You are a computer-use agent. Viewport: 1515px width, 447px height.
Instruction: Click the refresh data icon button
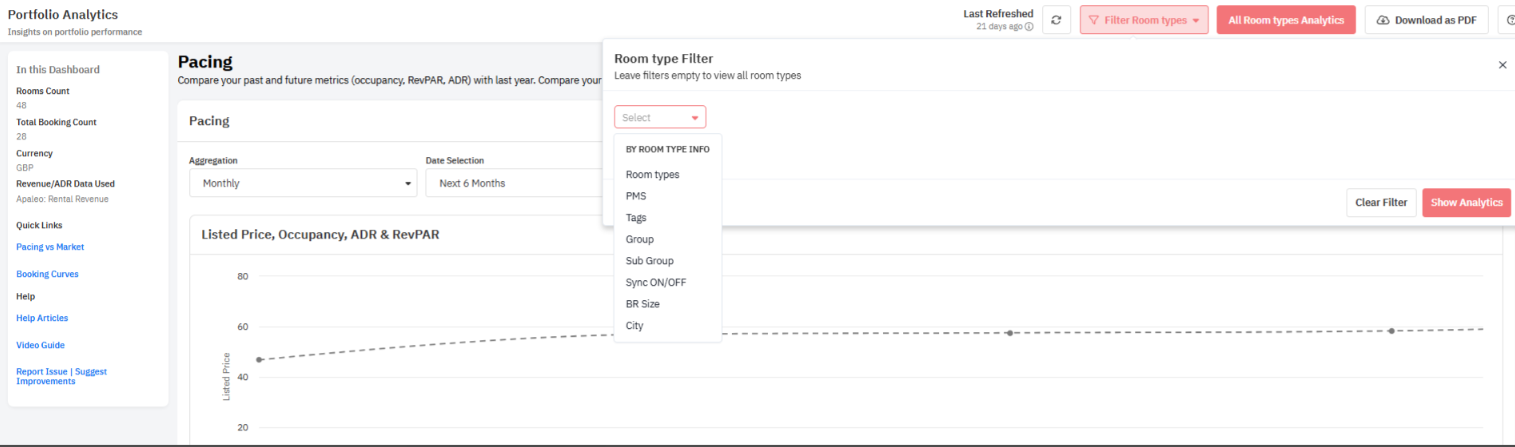click(1056, 20)
